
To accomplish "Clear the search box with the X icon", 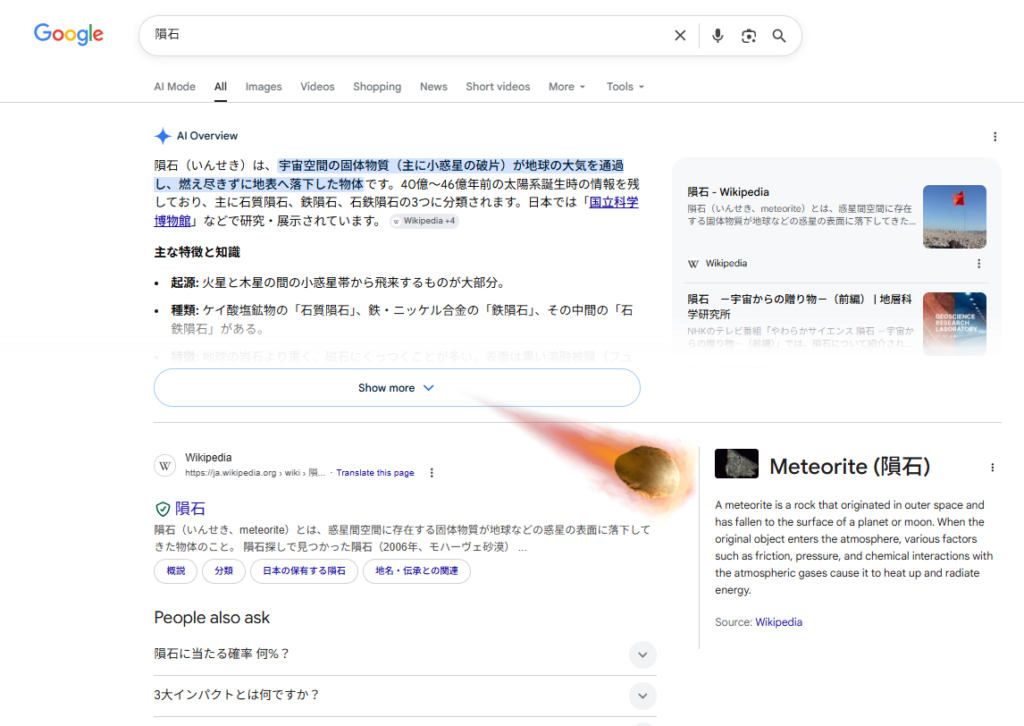I will pos(680,35).
